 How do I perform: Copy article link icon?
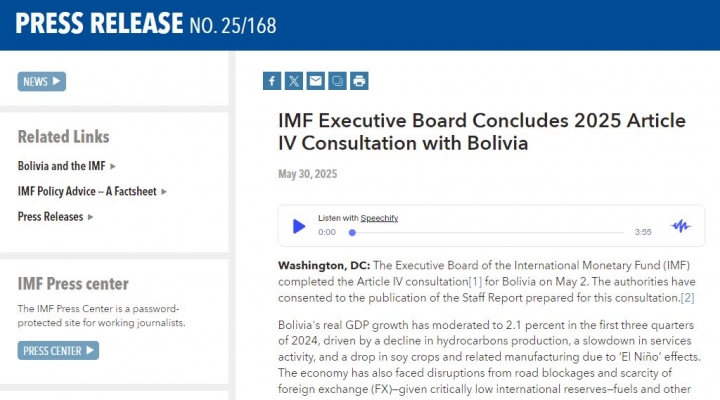click(x=338, y=81)
